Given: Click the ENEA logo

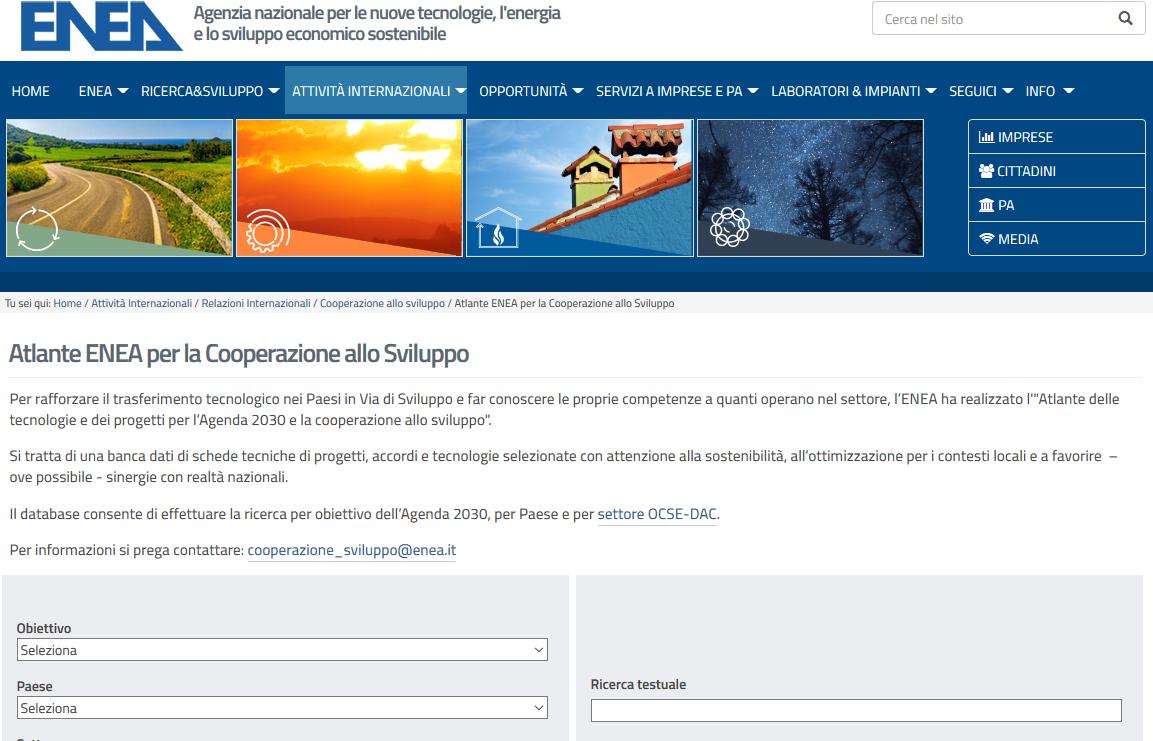Looking at the screenshot, I should click(x=101, y=26).
